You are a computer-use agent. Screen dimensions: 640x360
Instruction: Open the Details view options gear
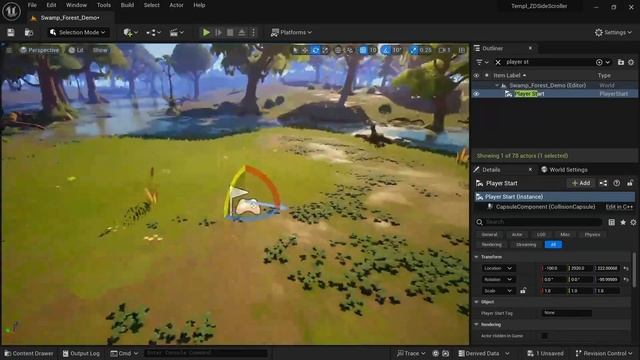(x=633, y=222)
